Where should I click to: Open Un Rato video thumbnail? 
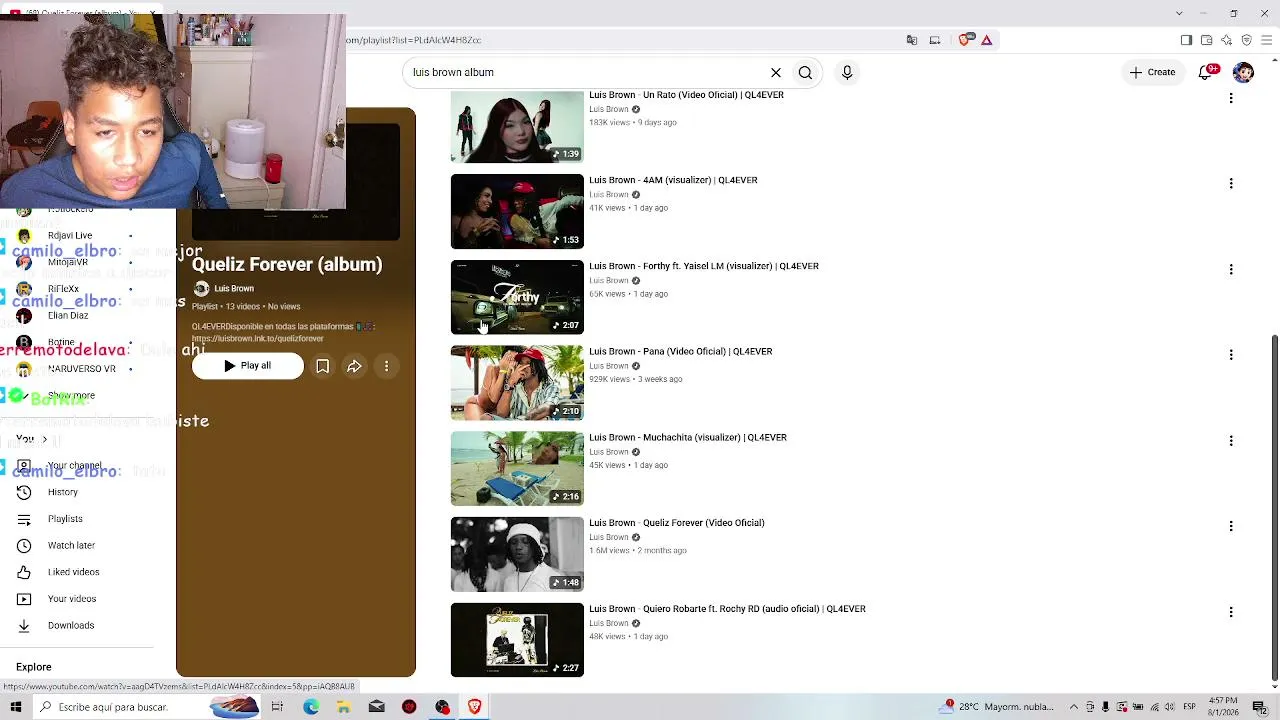[x=517, y=126]
